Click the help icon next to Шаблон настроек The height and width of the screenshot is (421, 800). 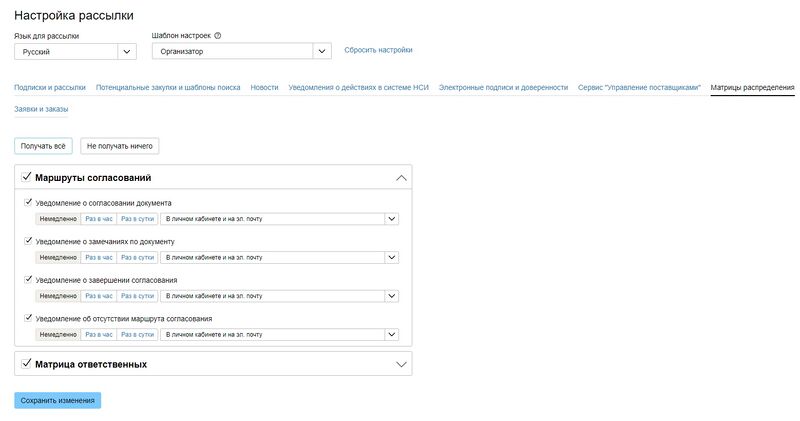pyautogui.click(x=218, y=36)
